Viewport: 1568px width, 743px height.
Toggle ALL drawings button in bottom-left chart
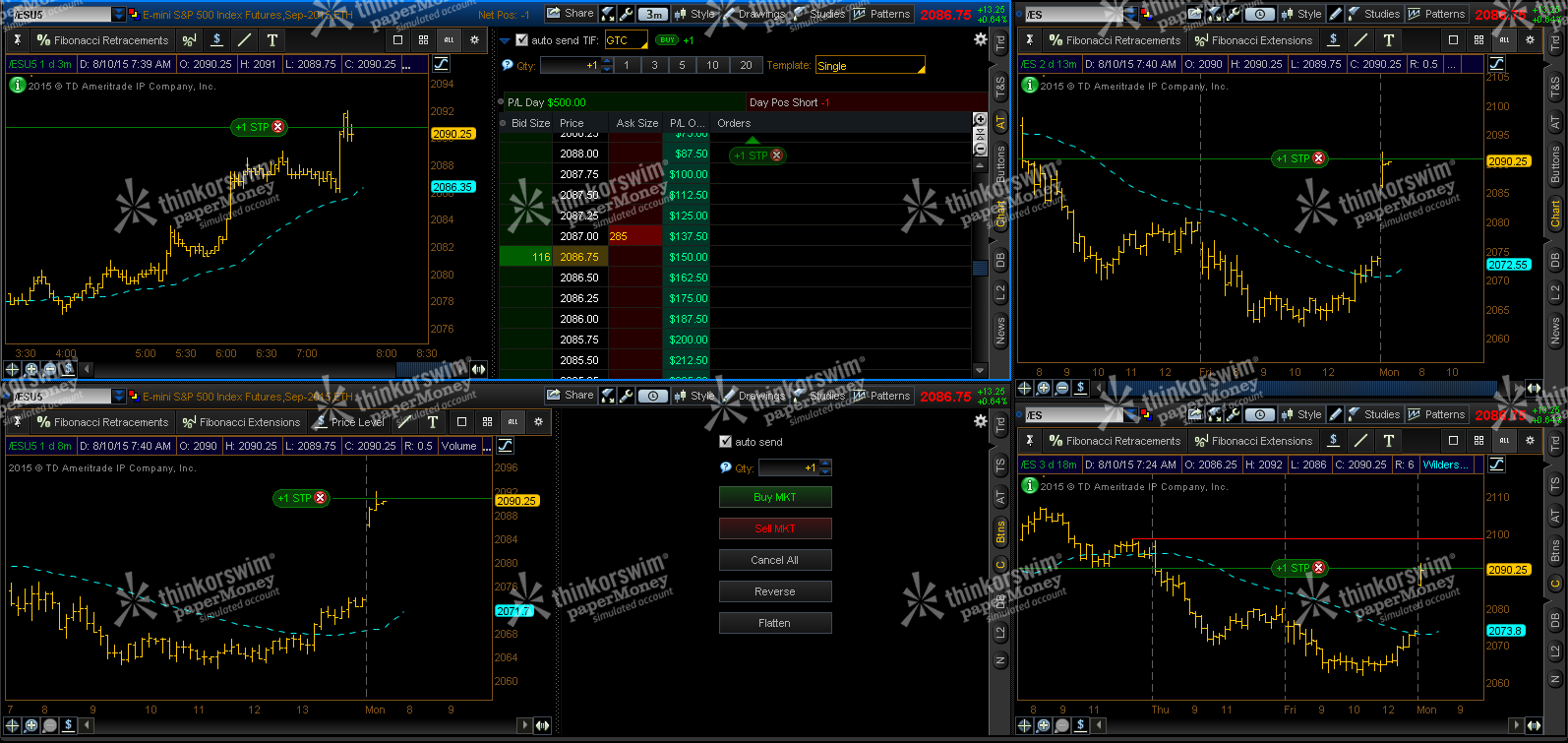point(513,422)
